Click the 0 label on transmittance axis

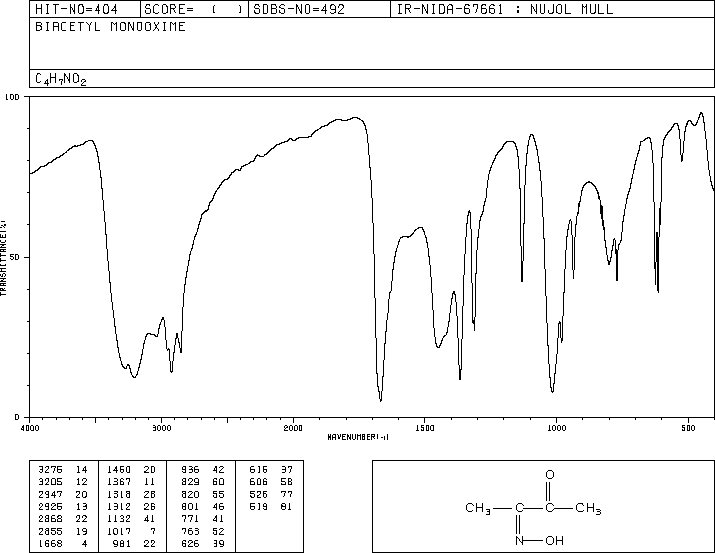(x=17, y=417)
